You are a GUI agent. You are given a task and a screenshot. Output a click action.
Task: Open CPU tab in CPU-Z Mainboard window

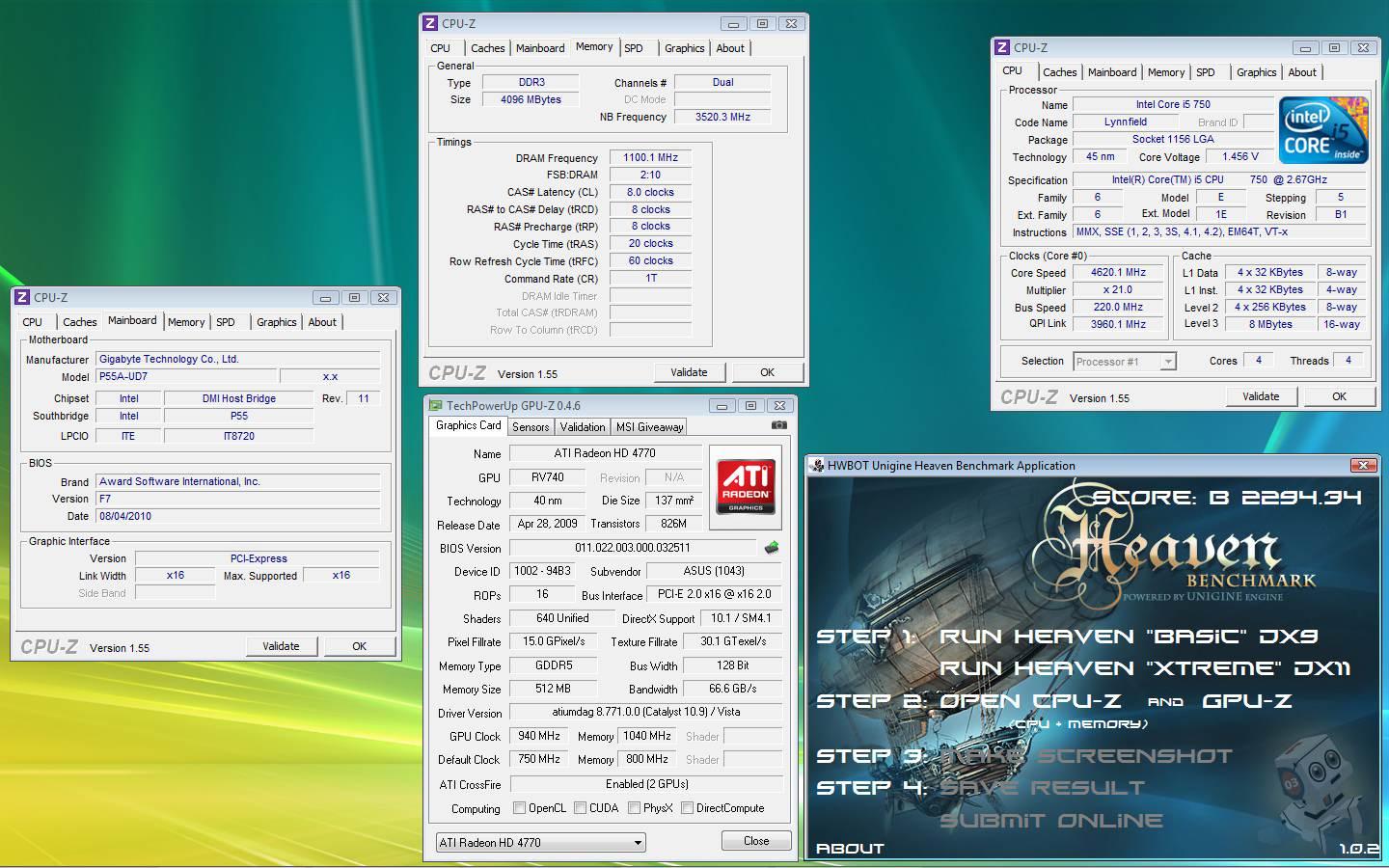[33, 322]
